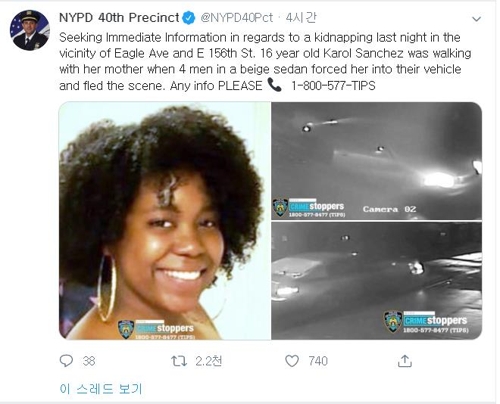
Task: Click the tweet body text to open it
Action: click(x=265, y=61)
